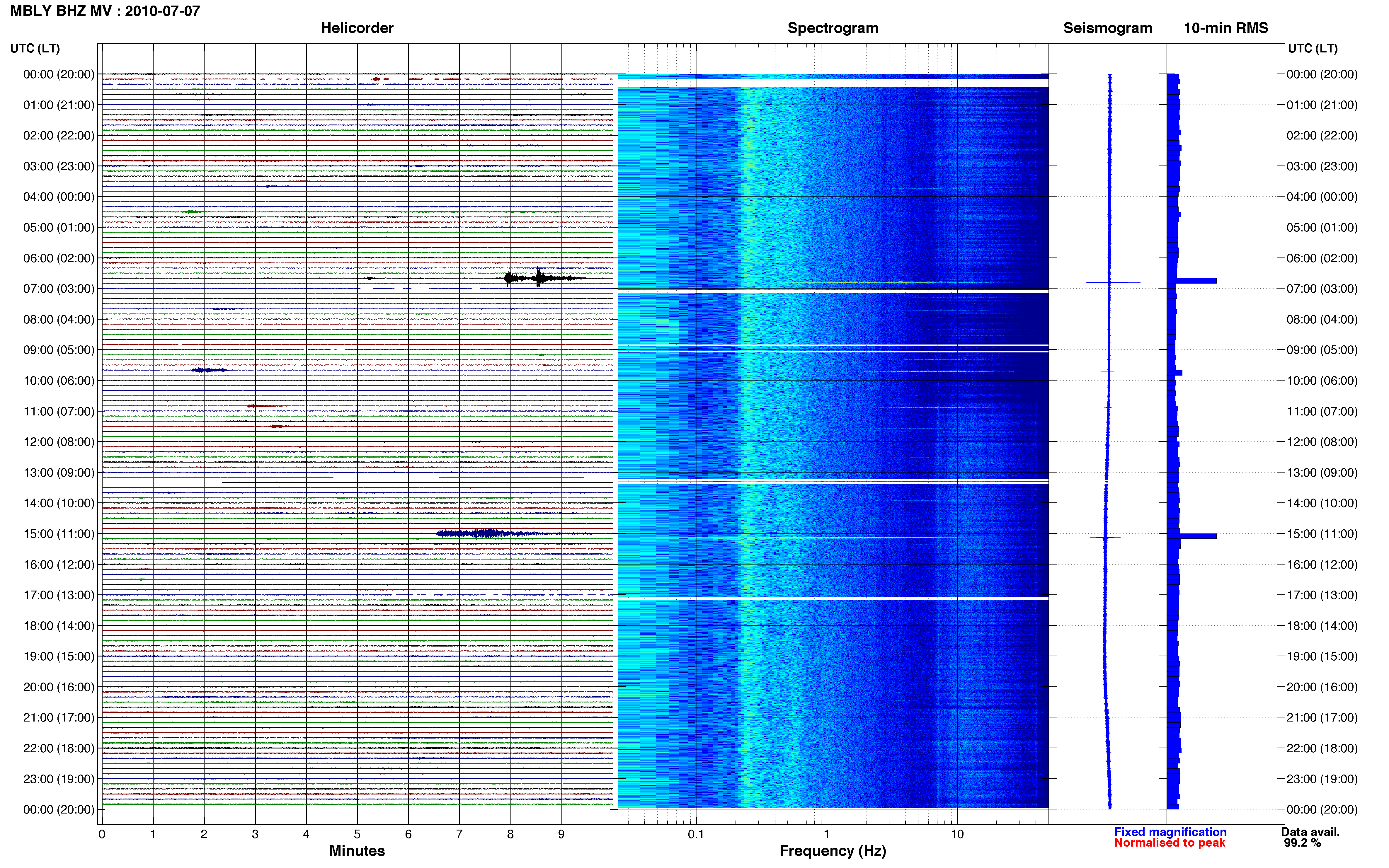Select the left-axis time label 09:00 (05:00)
Screen dimensions: 1389x868
click(59, 350)
